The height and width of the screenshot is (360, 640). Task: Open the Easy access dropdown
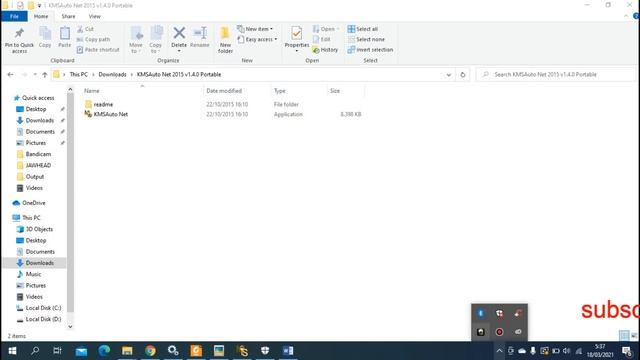pos(257,40)
